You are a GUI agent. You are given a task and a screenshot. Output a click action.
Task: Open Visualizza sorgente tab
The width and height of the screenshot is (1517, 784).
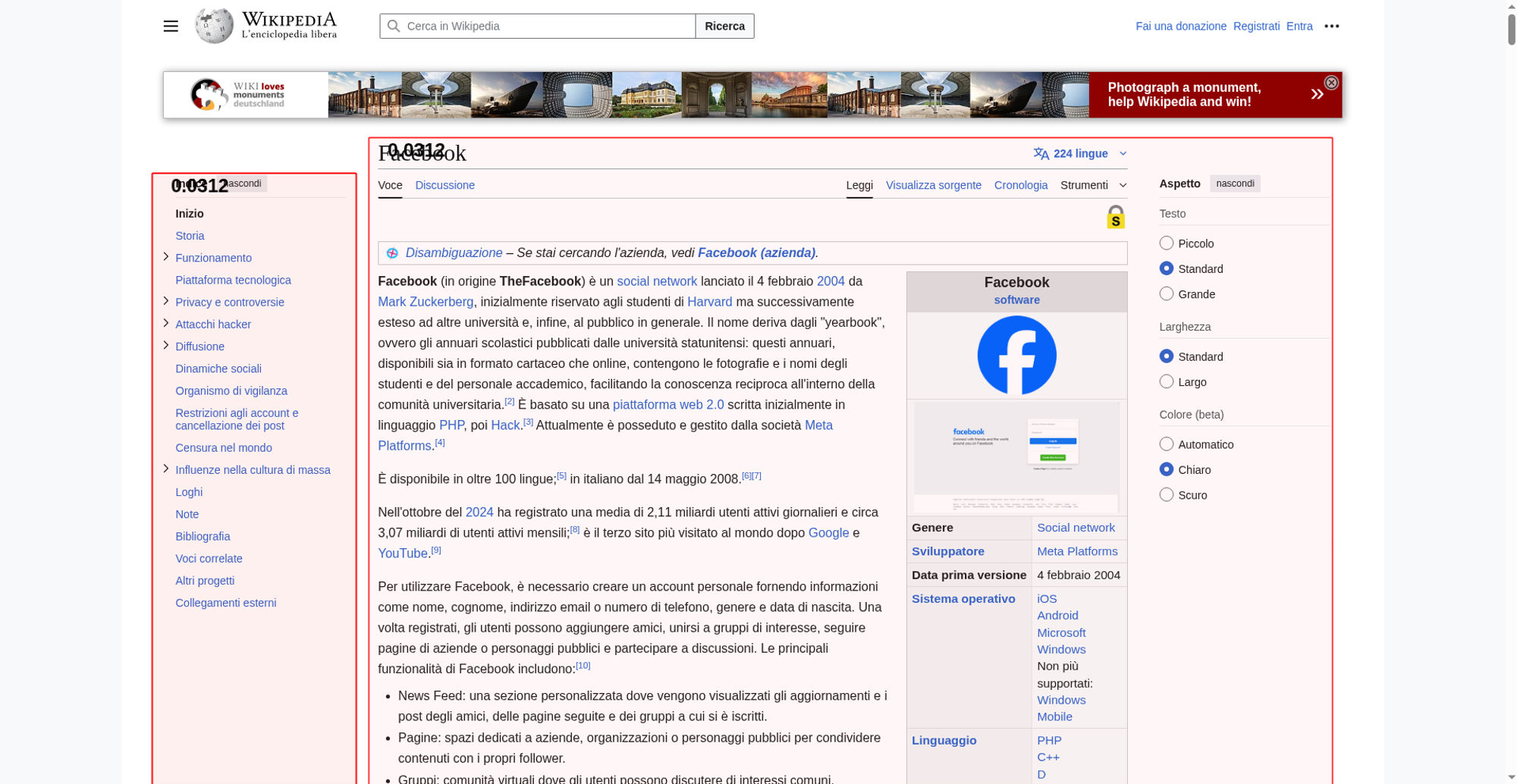933,185
